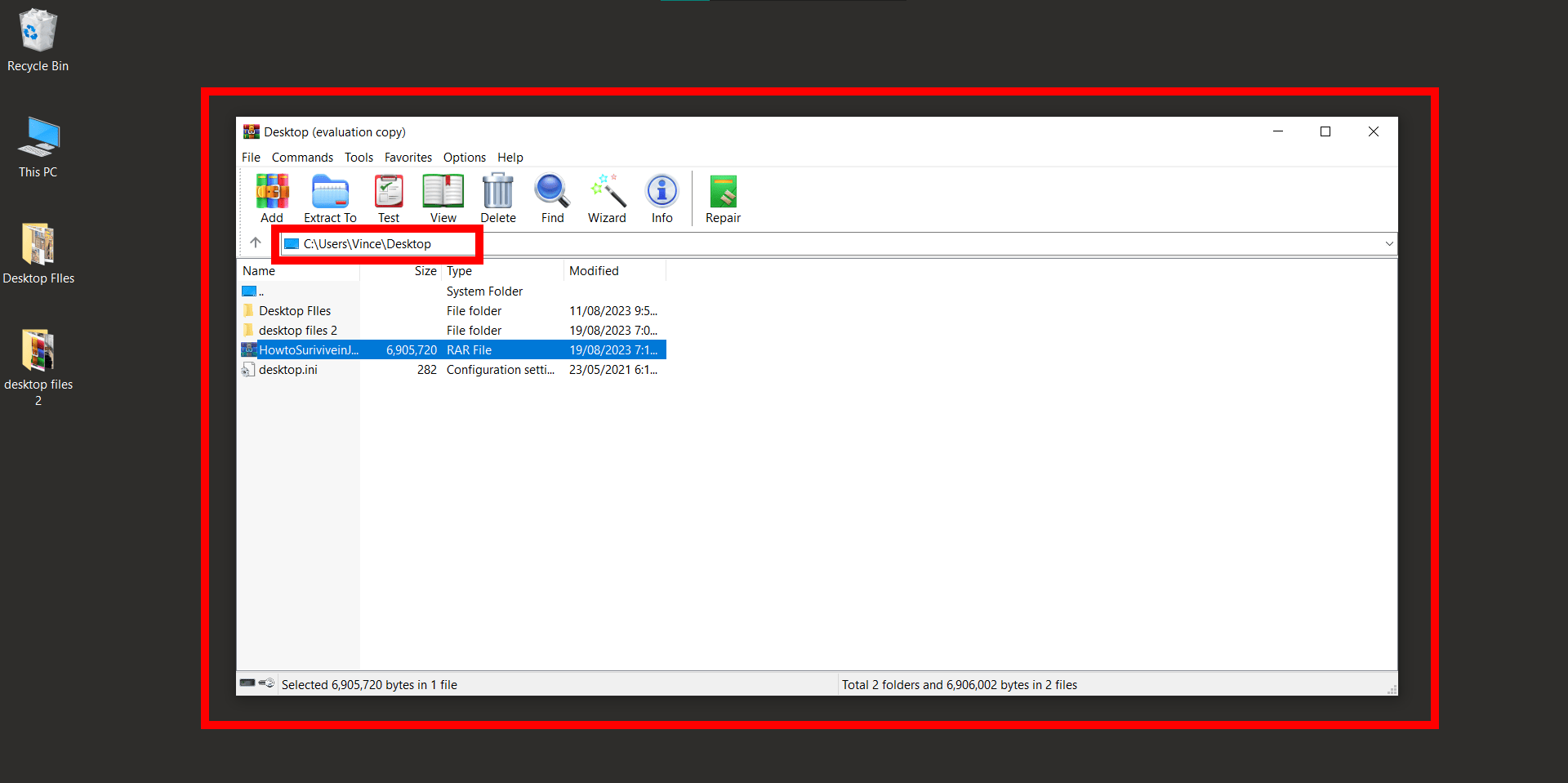The height and width of the screenshot is (783, 1568).
Task: Click the Name column header
Action: 259,270
